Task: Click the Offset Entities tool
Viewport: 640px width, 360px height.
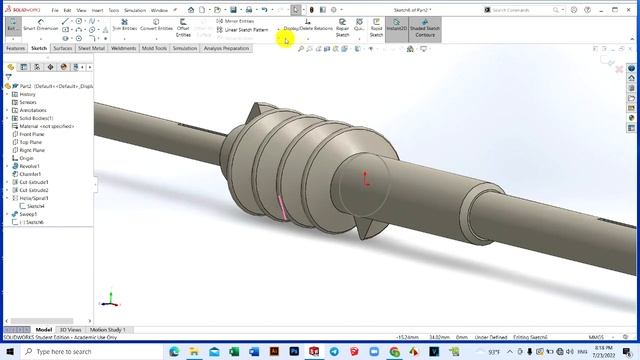Action: (x=183, y=28)
